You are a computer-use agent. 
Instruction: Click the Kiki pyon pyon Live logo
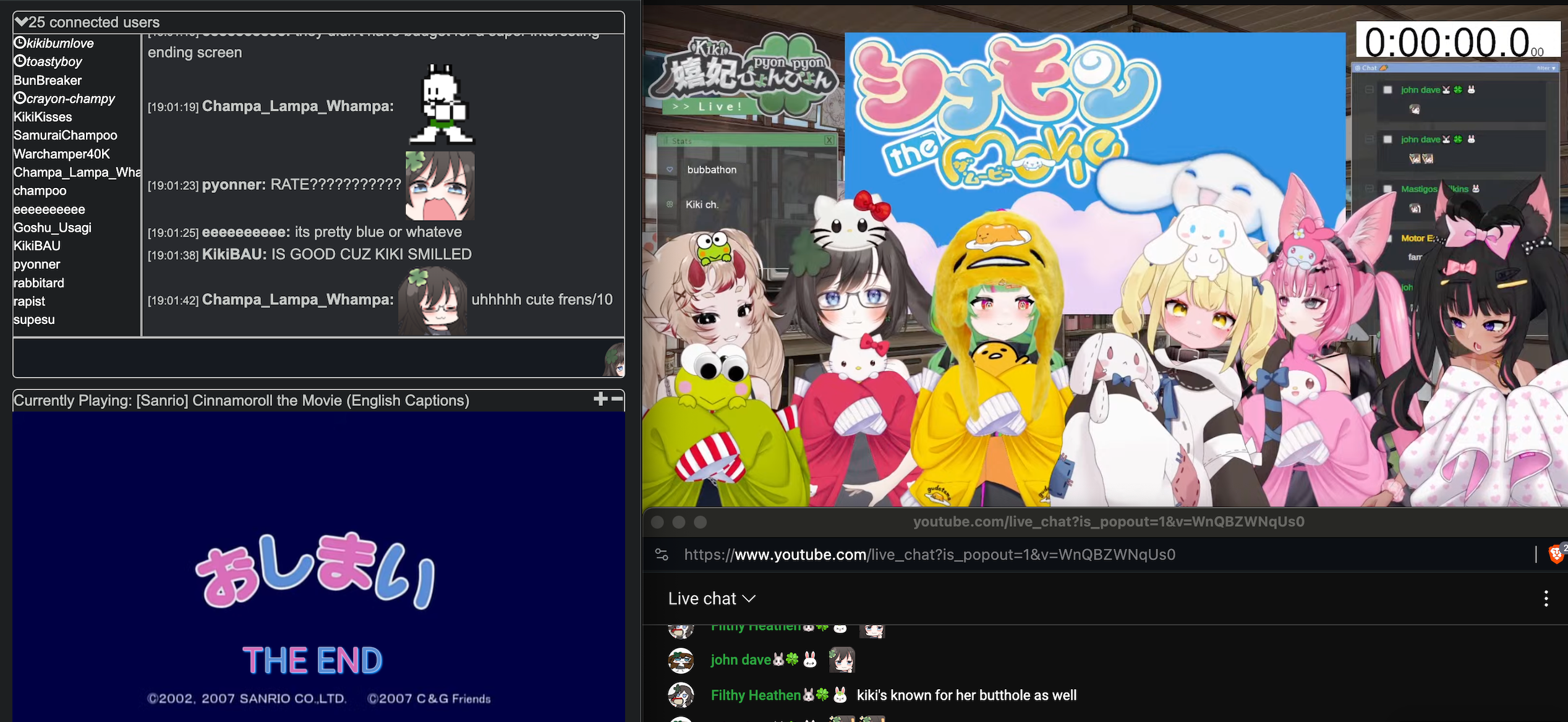point(744,75)
